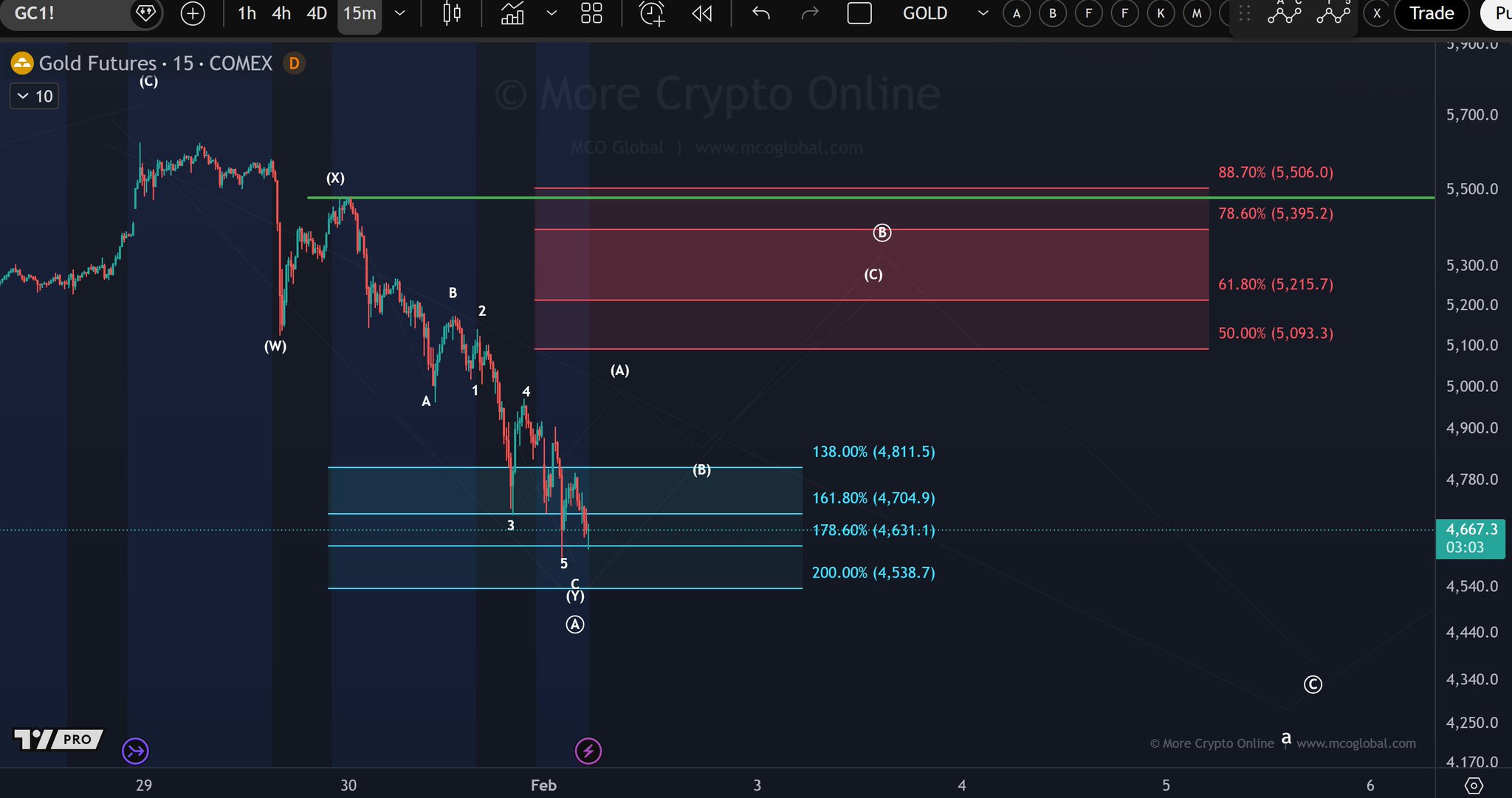Click the add symbol plus icon
The width and height of the screenshot is (1512, 798).
click(193, 13)
